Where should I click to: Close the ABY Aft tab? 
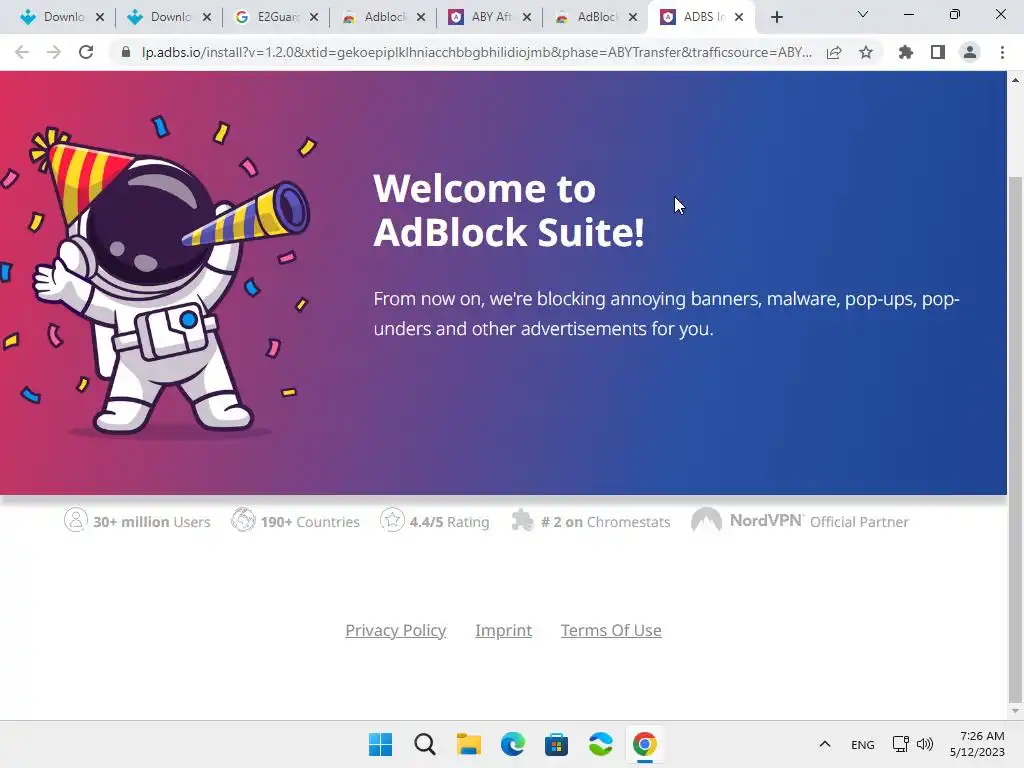527,17
